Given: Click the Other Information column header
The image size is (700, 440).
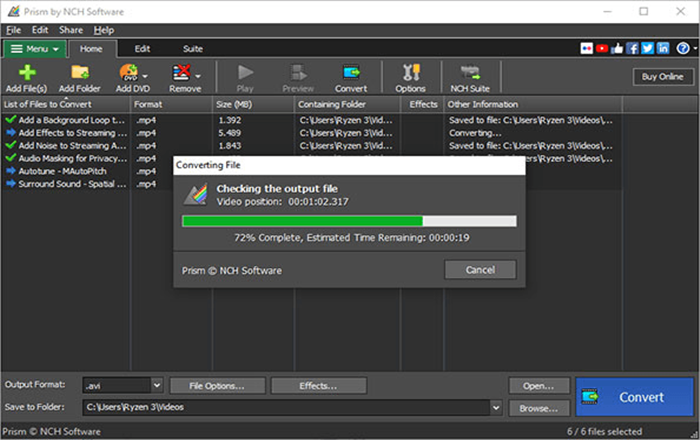Looking at the screenshot, I should 533,104.
